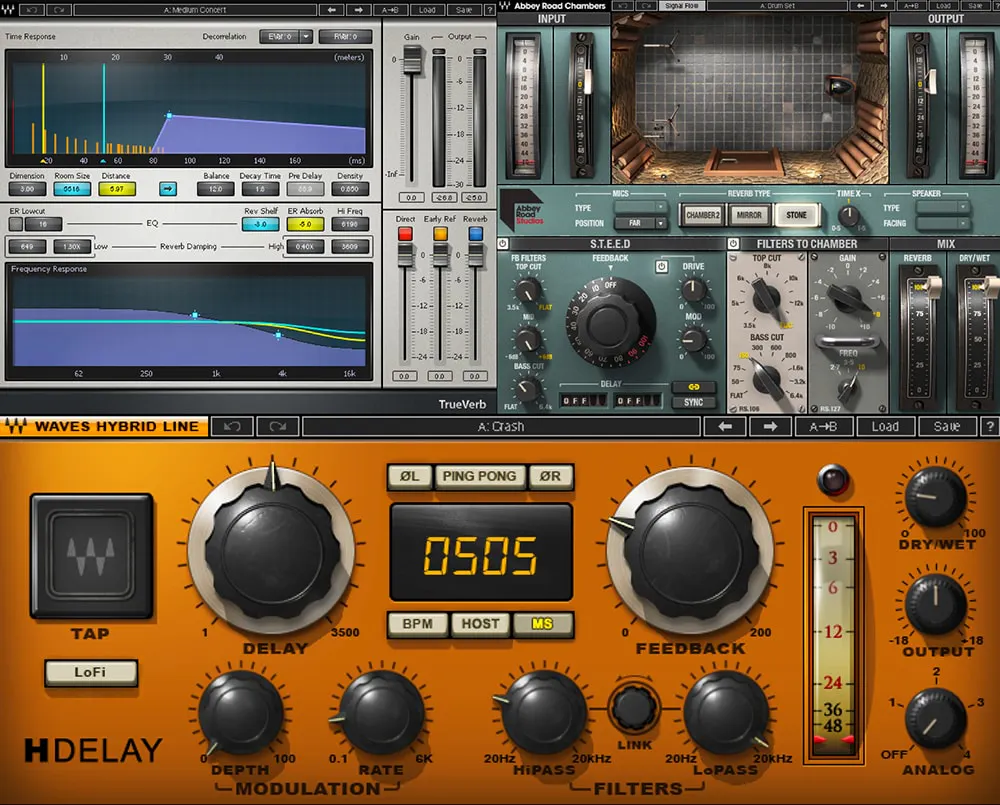Toggle Reverb blue path button
Image resolution: width=1000 pixels, height=805 pixels.
[476, 233]
